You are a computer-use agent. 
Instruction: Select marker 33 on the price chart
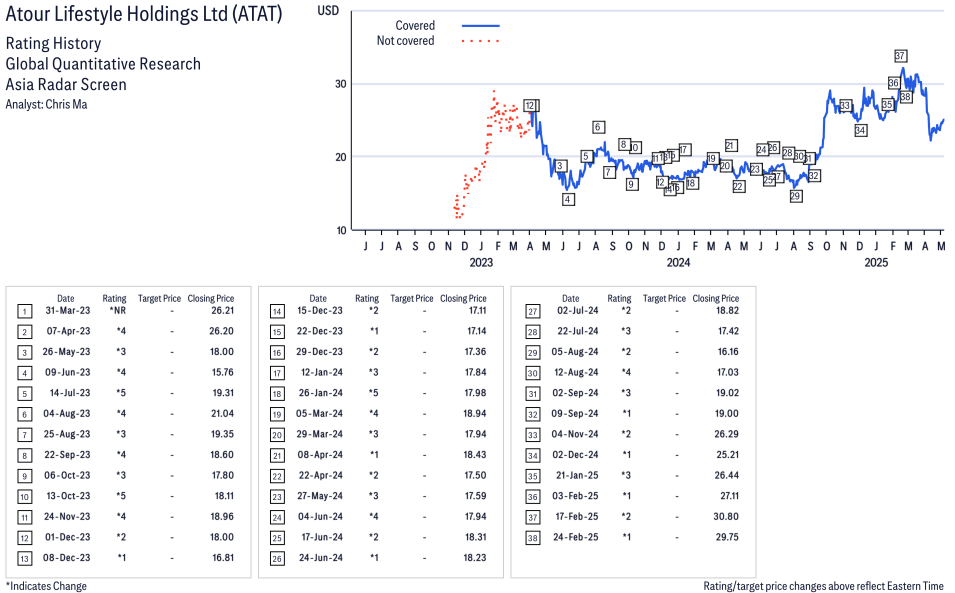pos(845,106)
